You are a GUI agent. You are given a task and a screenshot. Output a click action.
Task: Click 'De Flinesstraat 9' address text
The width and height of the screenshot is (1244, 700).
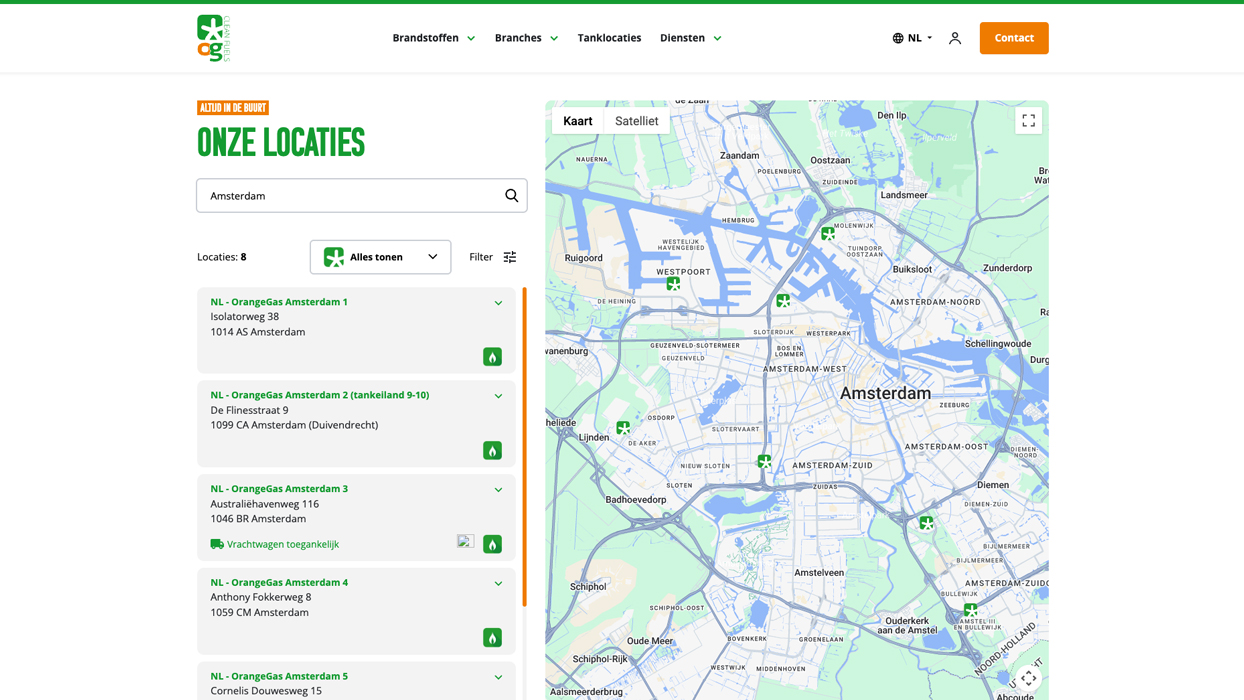point(249,410)
